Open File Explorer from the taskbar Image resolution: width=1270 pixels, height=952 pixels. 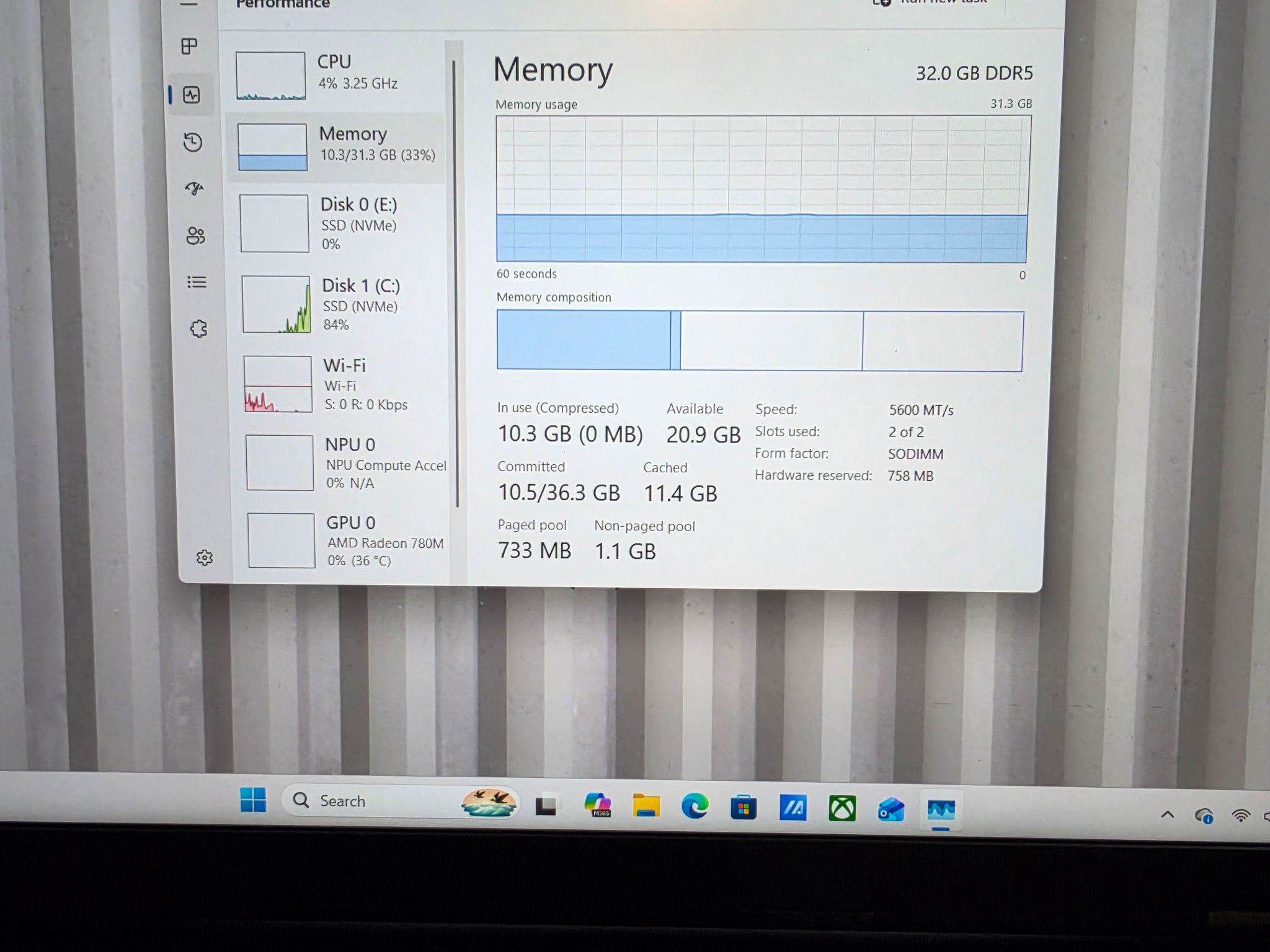pos(646,806)
